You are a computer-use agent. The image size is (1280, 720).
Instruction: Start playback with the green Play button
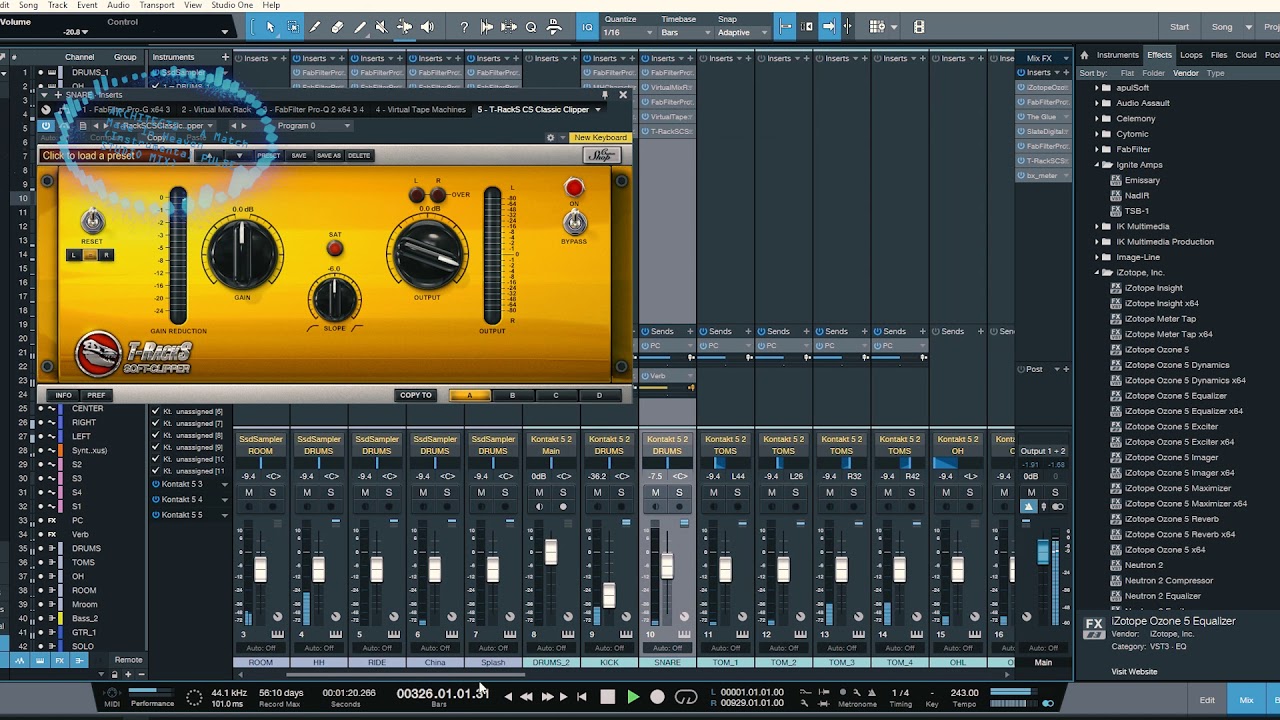click(x=633, y=696)
